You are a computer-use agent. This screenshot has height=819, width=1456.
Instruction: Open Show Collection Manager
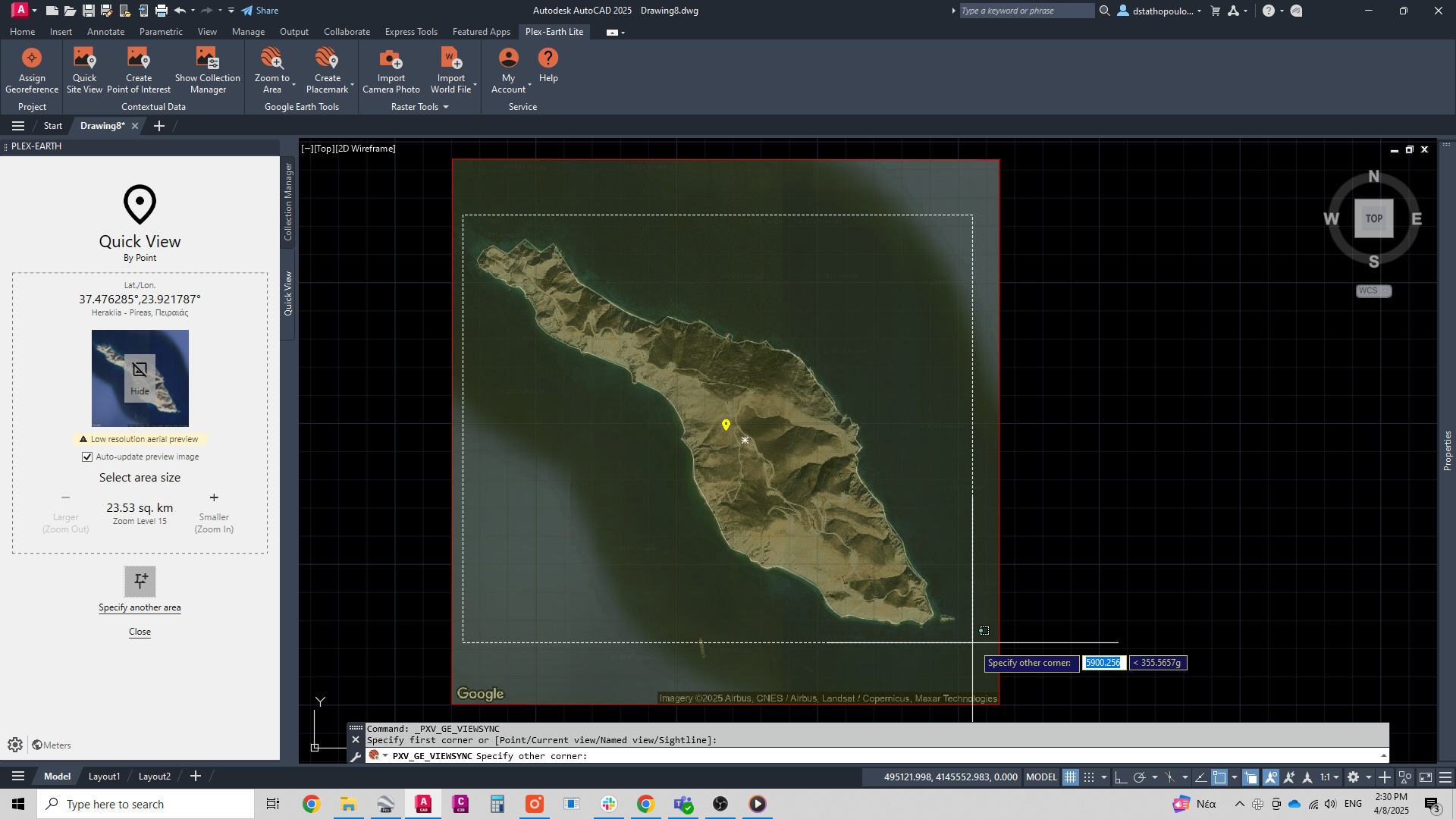tap(208, 70)
